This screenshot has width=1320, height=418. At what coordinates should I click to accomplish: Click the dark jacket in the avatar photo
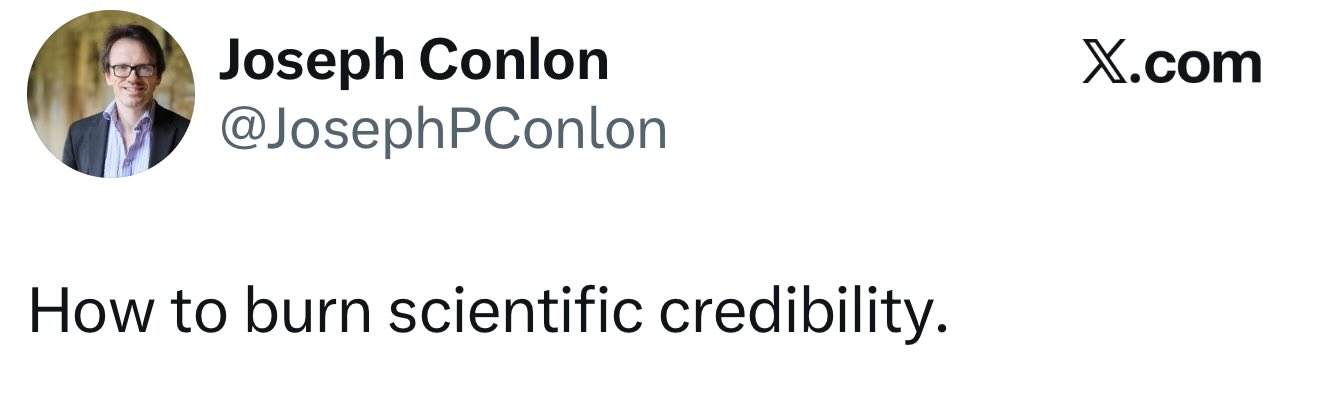tap(85, 145)
